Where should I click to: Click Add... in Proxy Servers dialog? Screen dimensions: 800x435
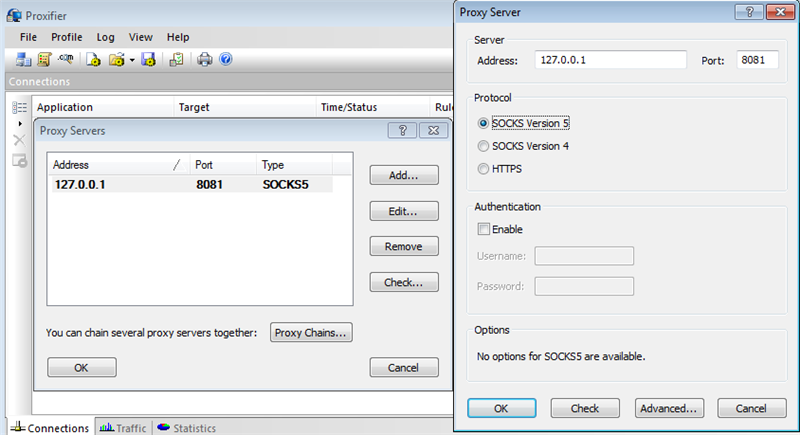coord(404,175)
